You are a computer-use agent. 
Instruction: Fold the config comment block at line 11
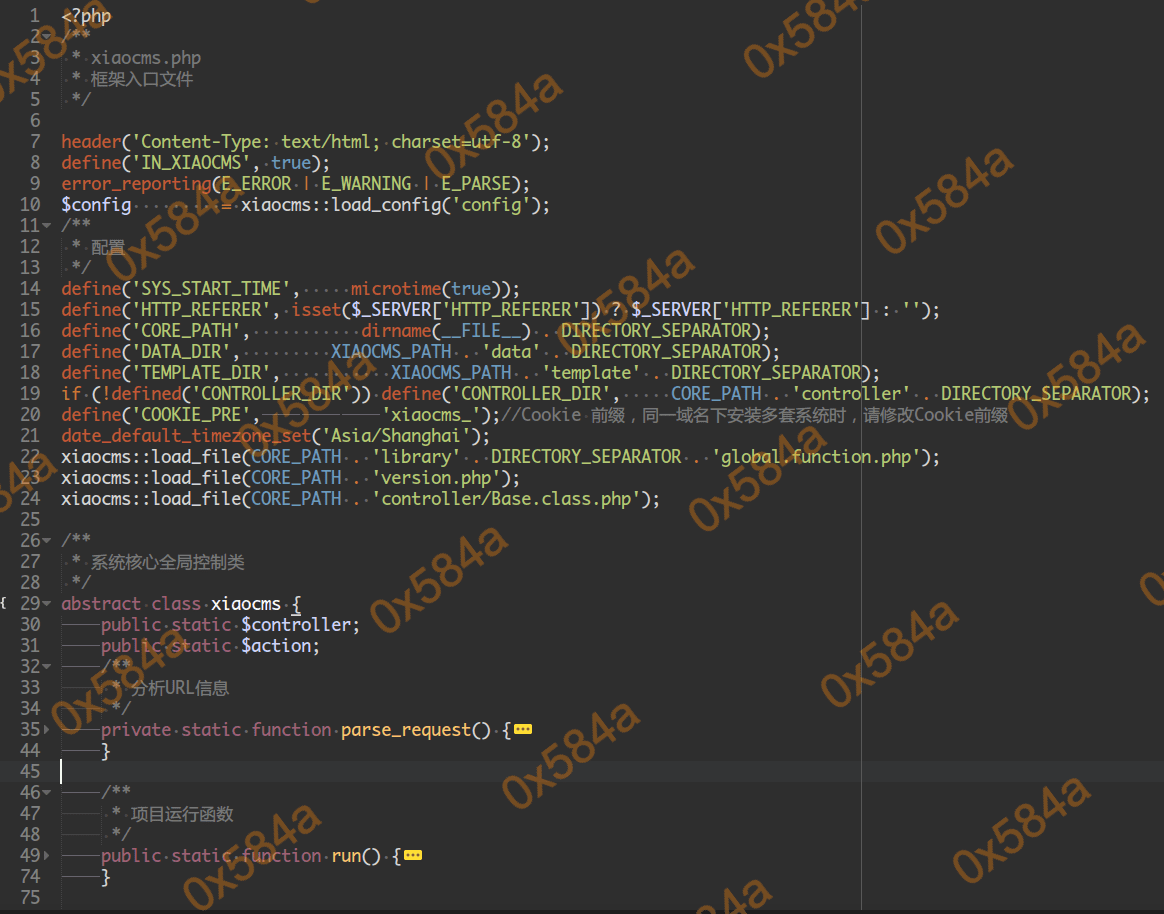pos(46,226)
